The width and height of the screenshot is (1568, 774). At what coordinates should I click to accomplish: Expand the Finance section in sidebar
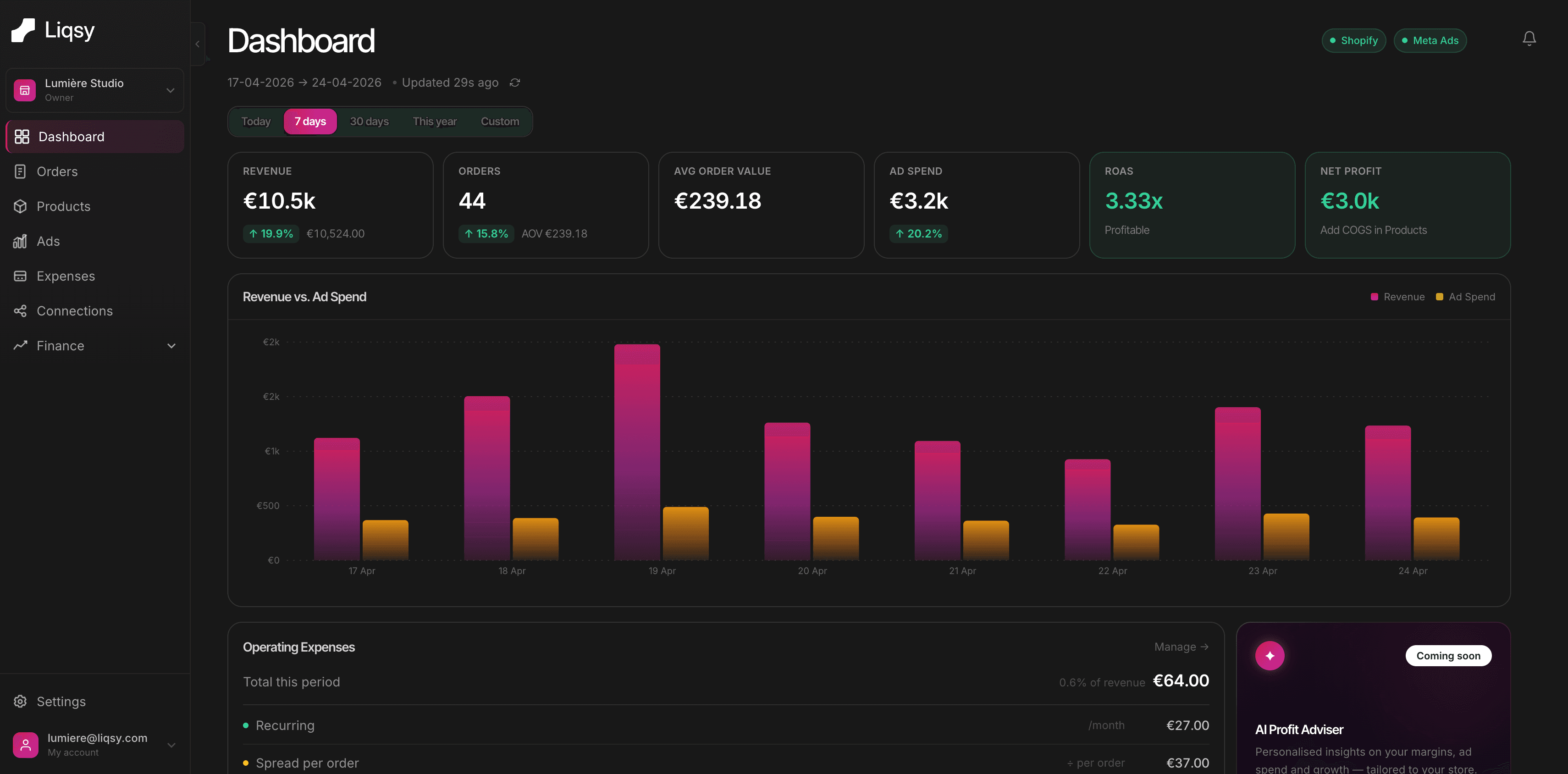click(x=171, y=345)
